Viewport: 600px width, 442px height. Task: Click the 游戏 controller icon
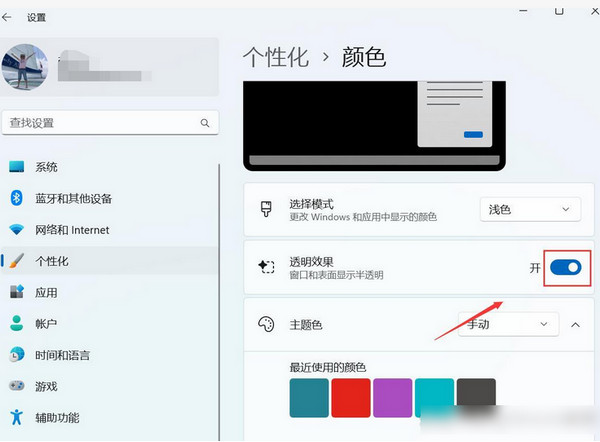[x=16, y=386]
